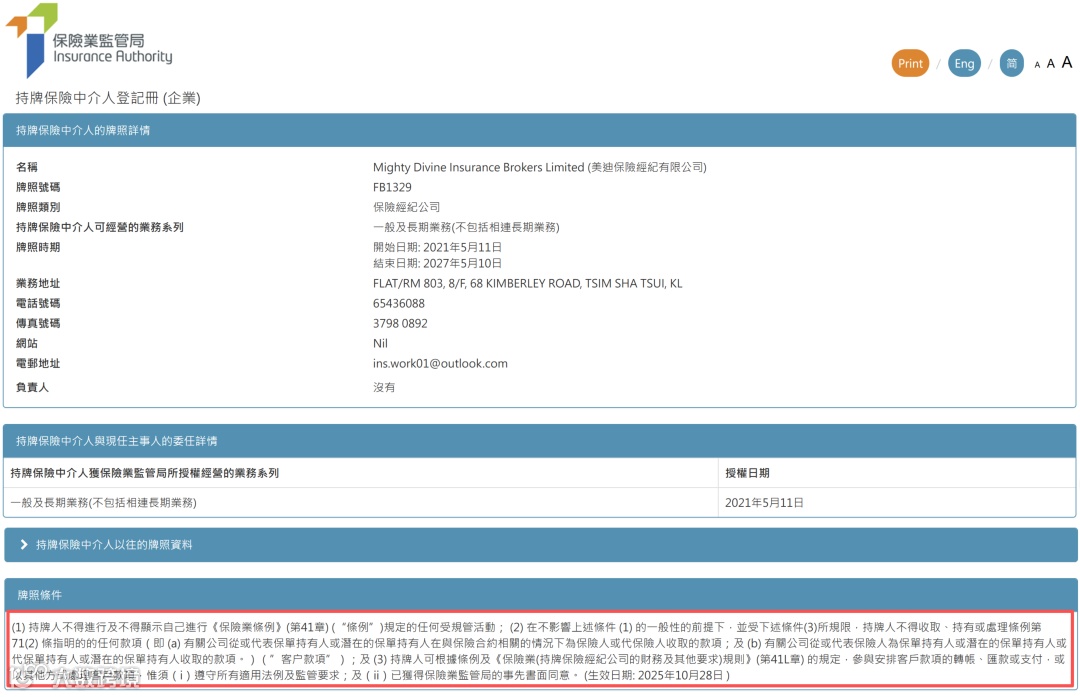The image size is (1080, 697).
Task: Click the 牌照類別 field label
Action: (x=38, y=207)
